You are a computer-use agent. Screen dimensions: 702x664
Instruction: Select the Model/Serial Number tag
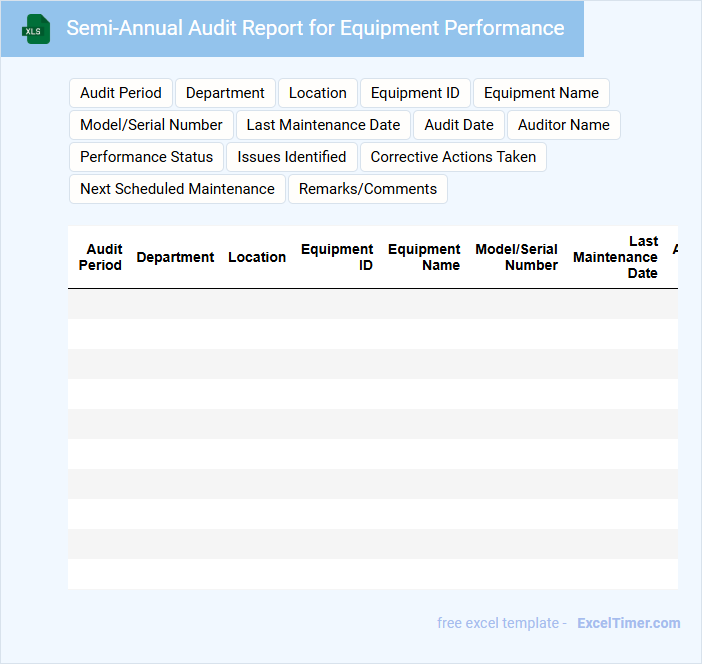pyautogui.click(x=151, y=125)
